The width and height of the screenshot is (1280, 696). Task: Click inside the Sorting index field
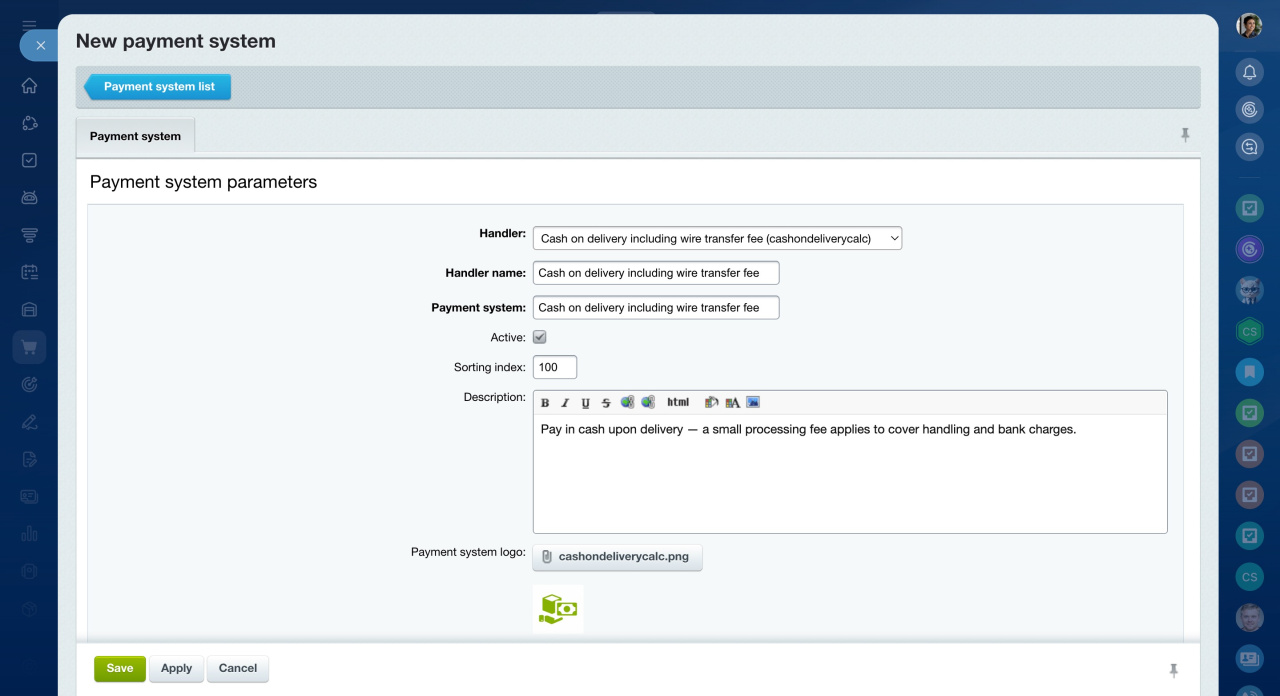pos(555,367)
